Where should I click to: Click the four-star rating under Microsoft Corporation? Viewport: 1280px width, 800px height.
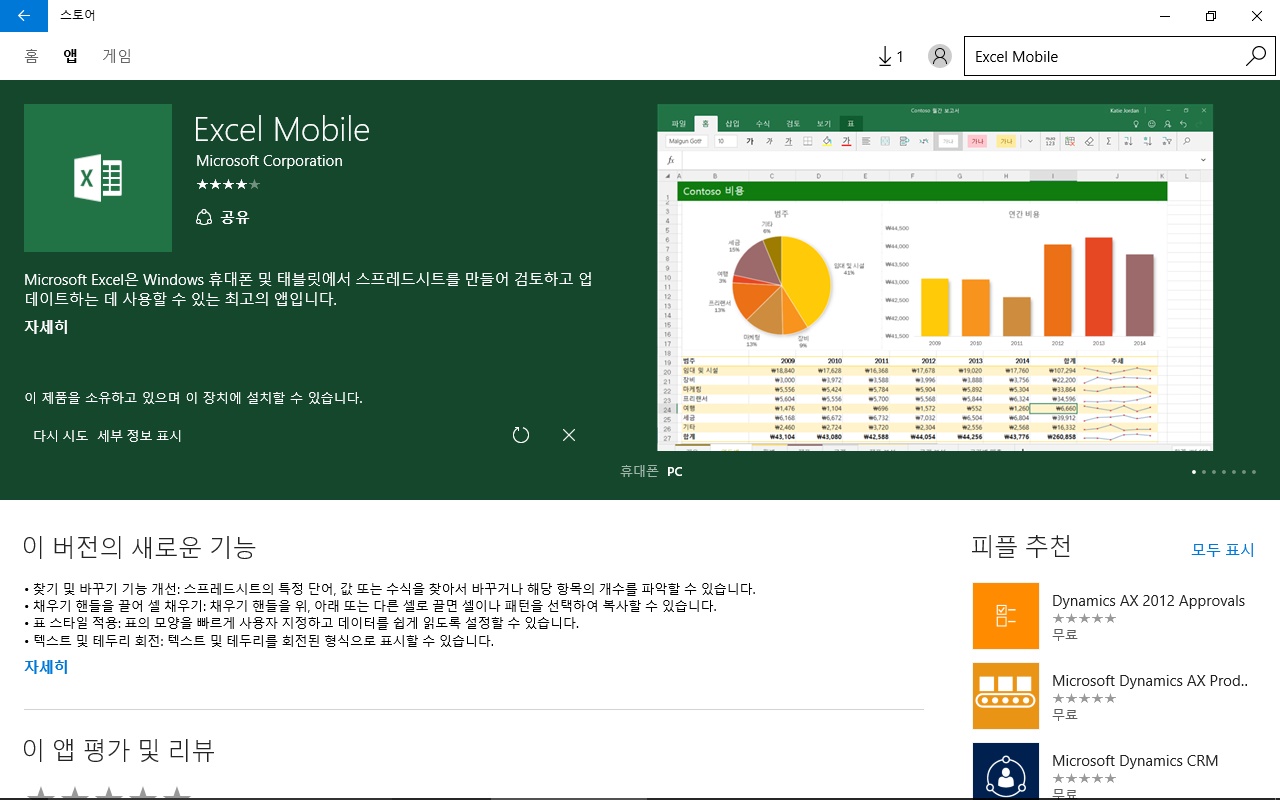228,184
